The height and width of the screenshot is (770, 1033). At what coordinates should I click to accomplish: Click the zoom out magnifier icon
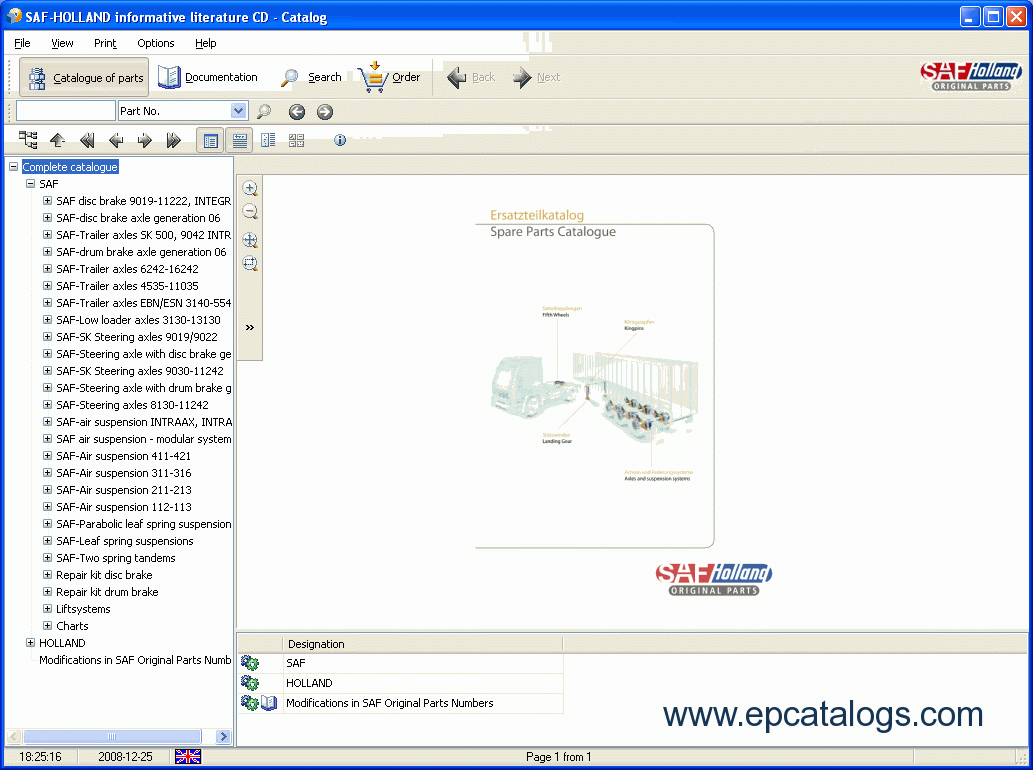250,212
